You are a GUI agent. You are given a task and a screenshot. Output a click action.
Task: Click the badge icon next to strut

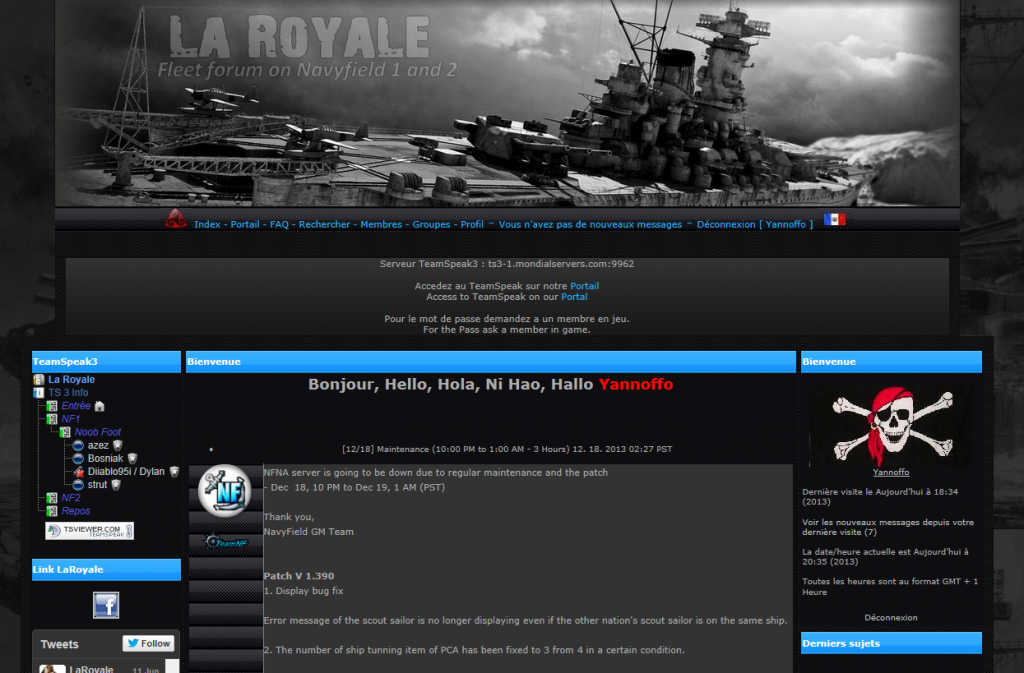coord(116,484)
